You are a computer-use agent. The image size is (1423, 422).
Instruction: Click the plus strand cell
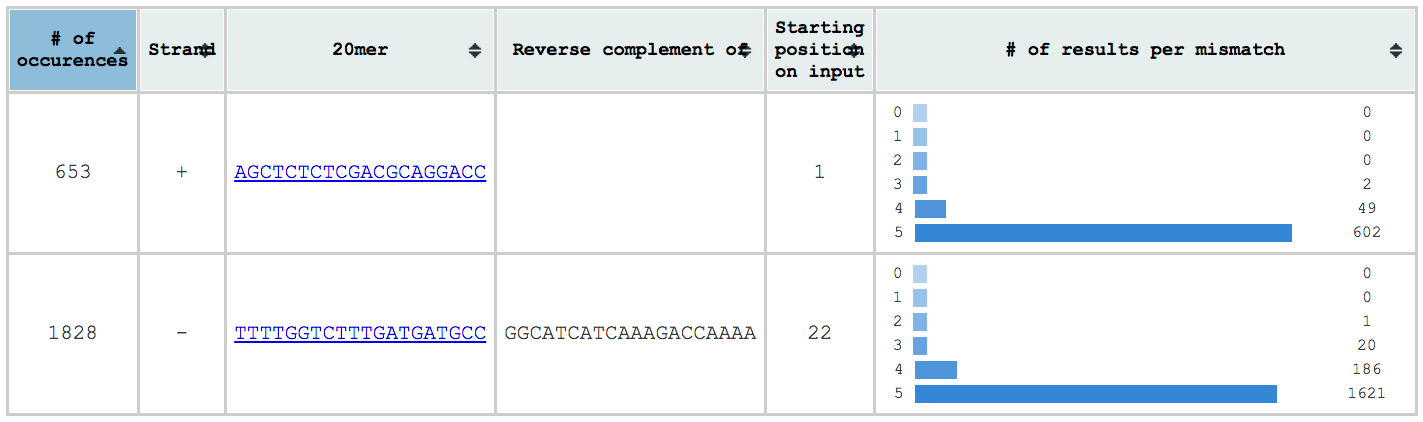(182, 172)
